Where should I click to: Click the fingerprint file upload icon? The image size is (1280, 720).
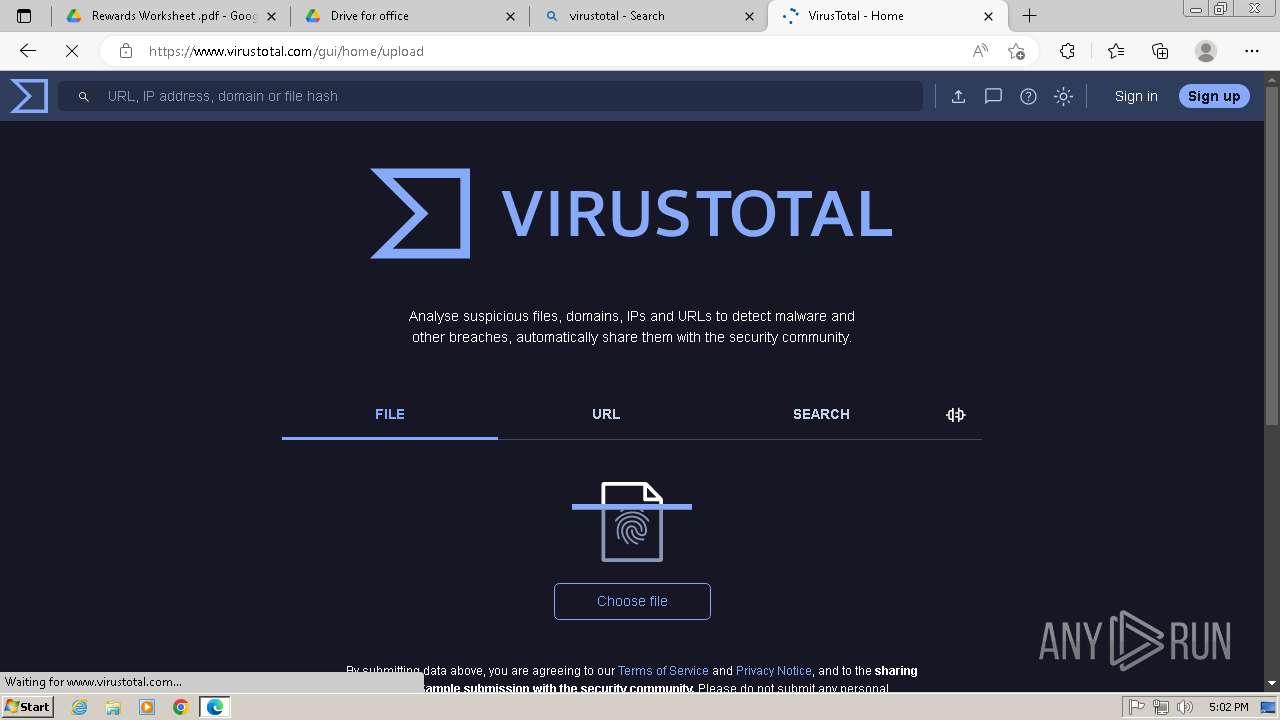[x=632, y=522]
